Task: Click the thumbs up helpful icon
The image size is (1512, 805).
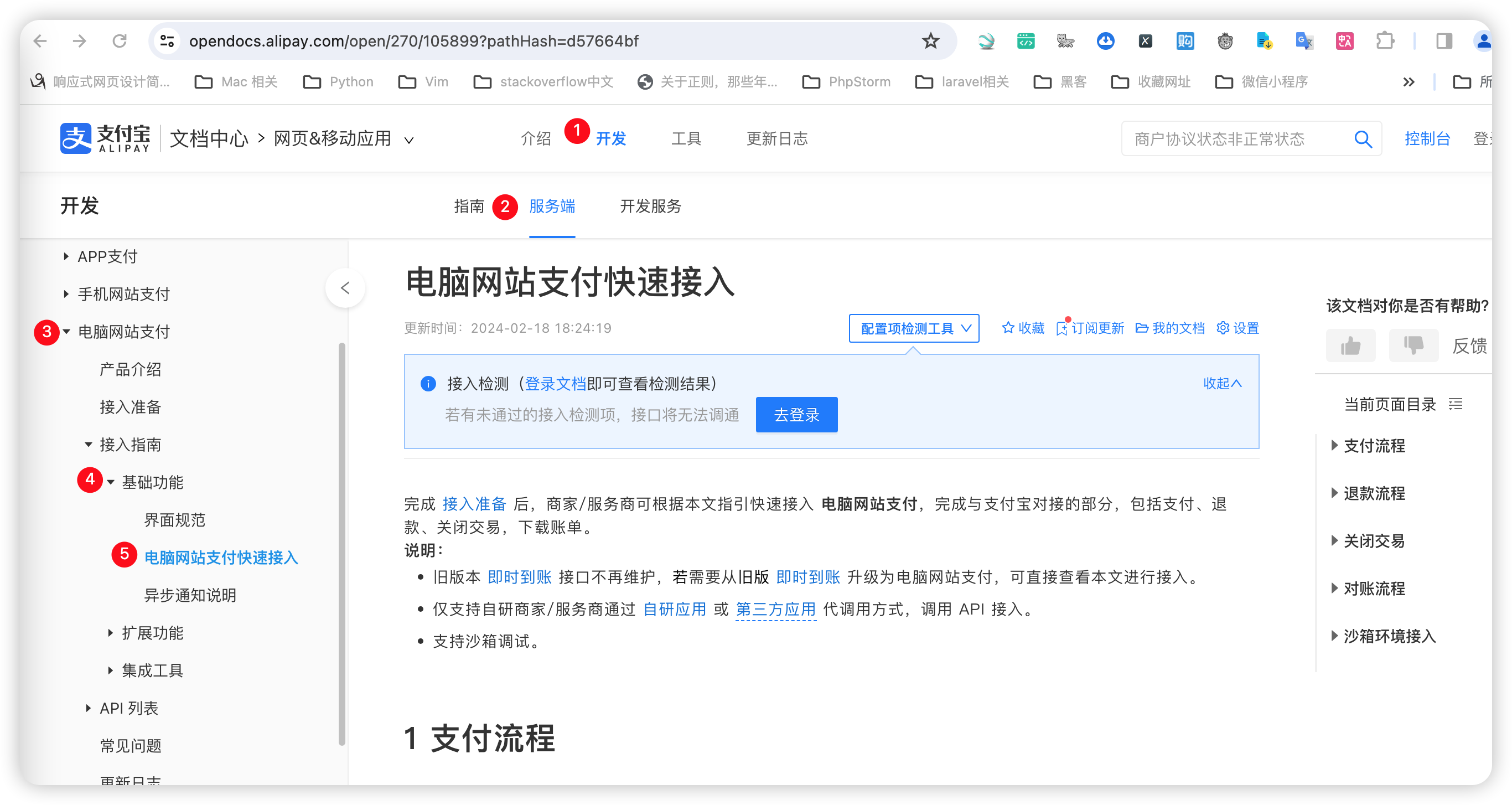Action: (1350, 345)
